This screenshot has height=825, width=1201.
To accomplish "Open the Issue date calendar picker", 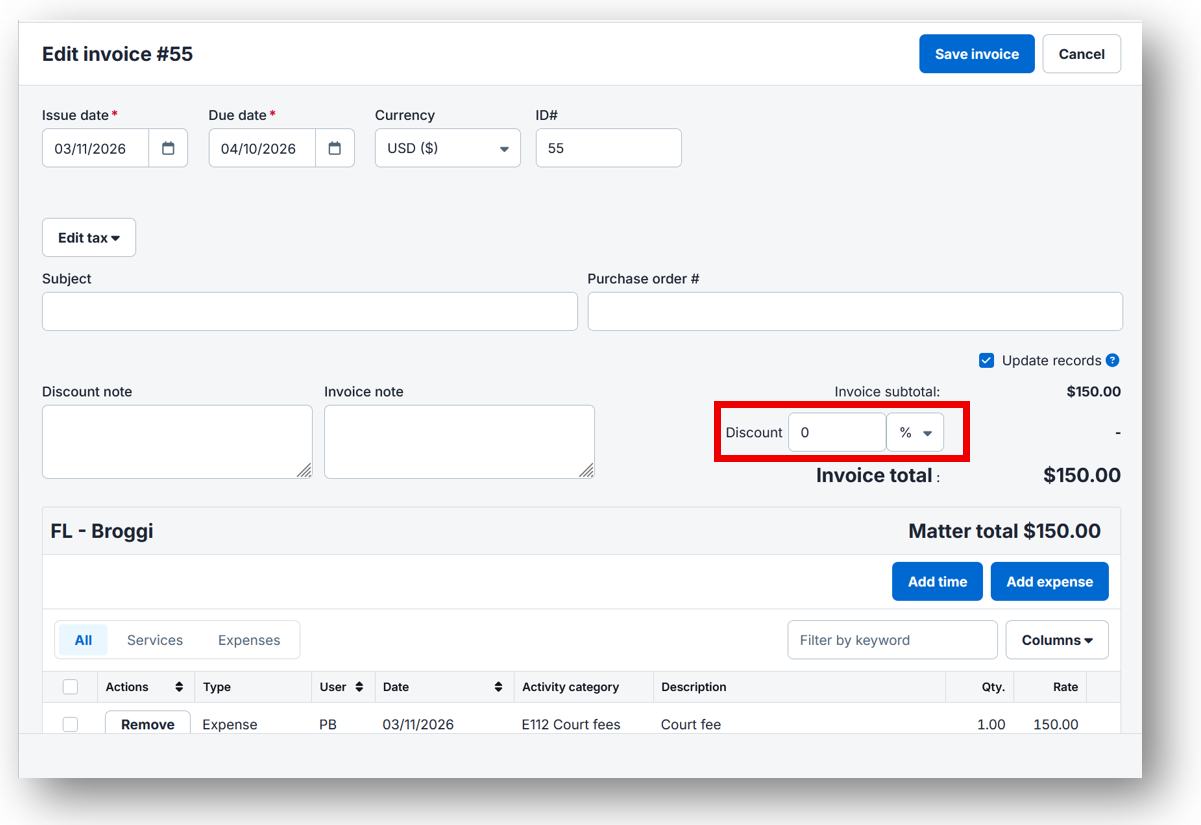I will pyautogui.click(x=169, y=147).
